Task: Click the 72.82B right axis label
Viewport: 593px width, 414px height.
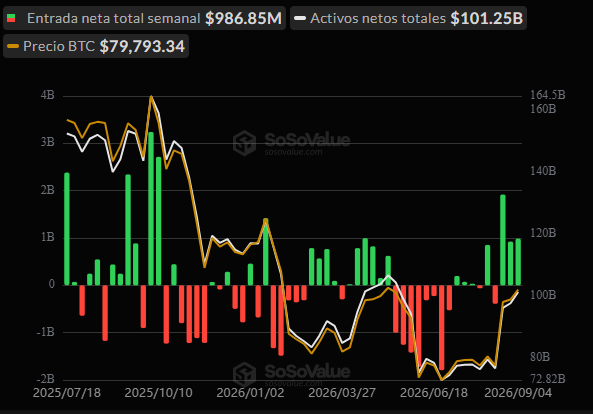Action: click(x=548, y=378)
